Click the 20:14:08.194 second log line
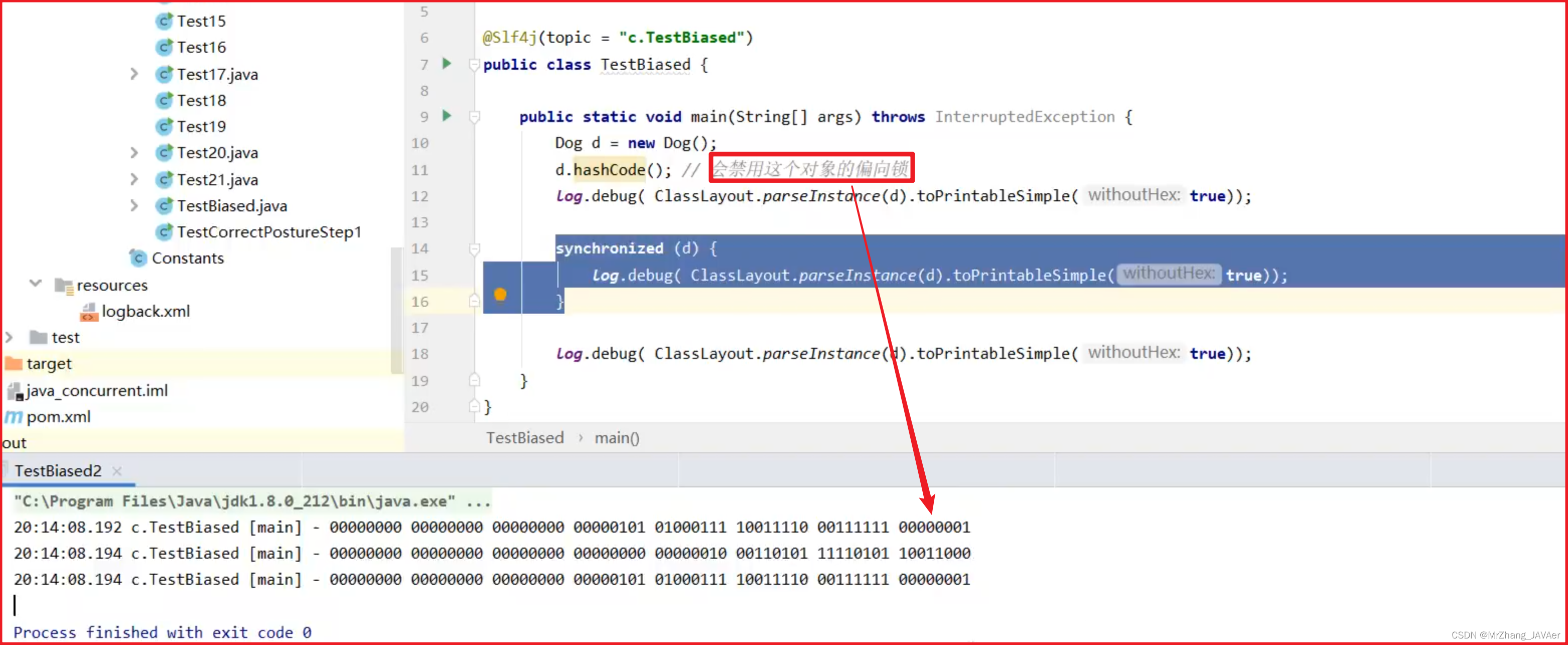 pyautogui.click(x=492, y=554)
